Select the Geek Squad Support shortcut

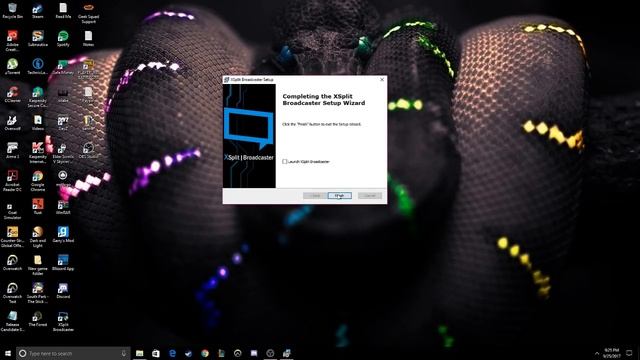(88, 12)
